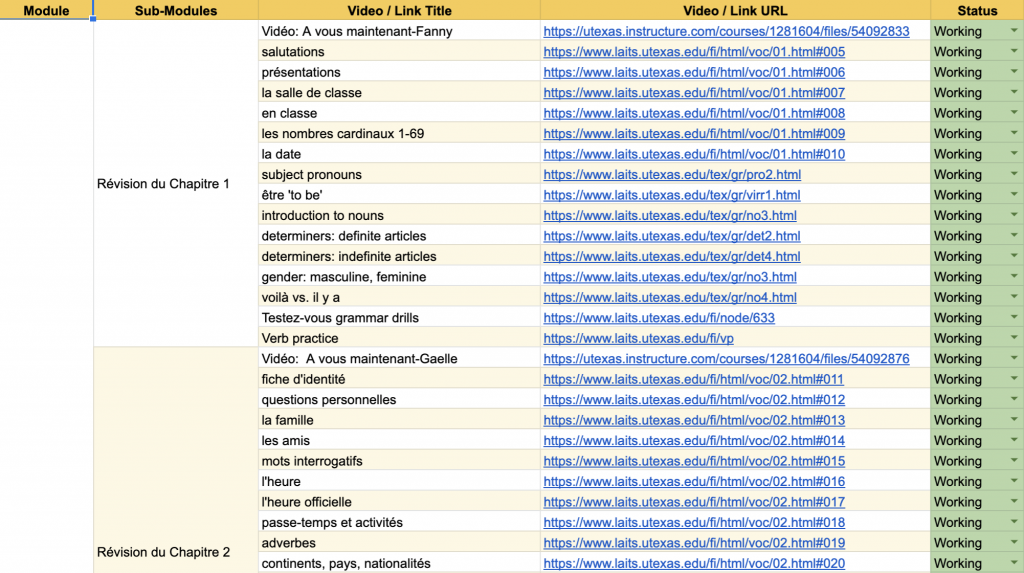
Task: Select the 'l'heure' title cell
Action: click(399, 482)
